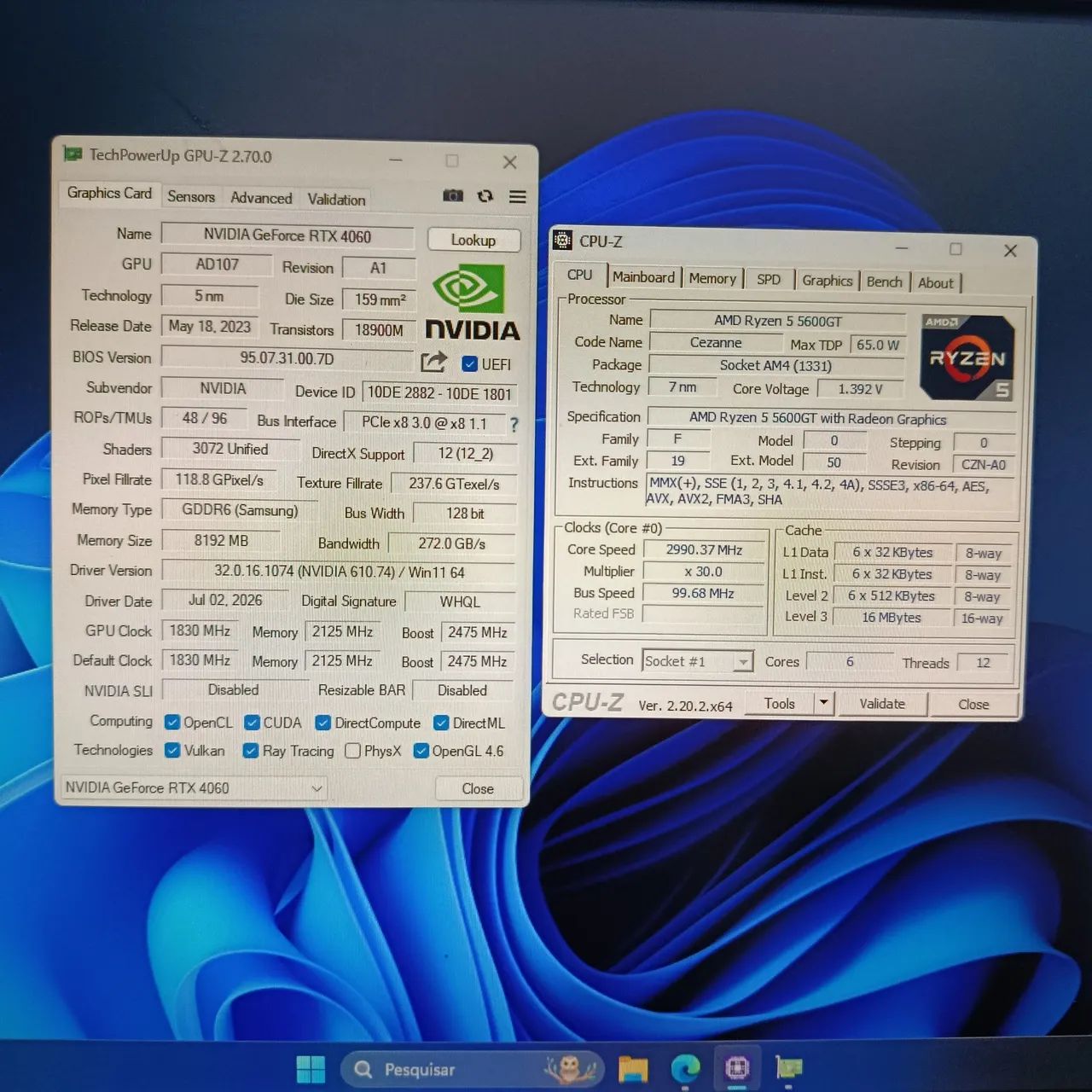
Task: Launch Microsoft Edge from taskbar
Action: 685,1069
